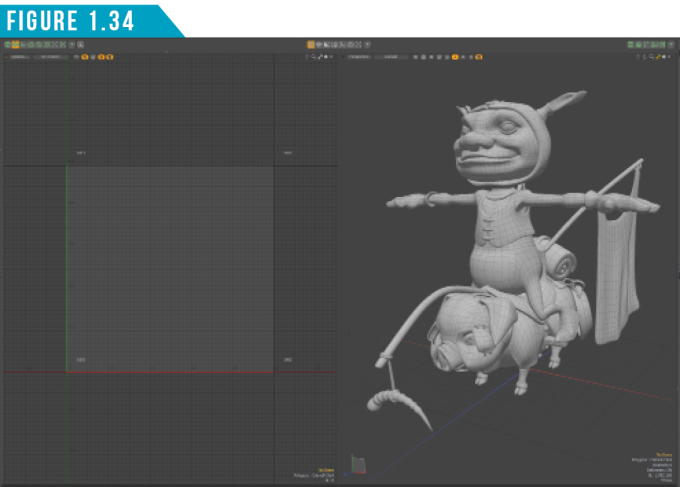Click the orange active mode icon in center toolbar
The height and width of the screenshot is (487, 680).
coord(311,45)
